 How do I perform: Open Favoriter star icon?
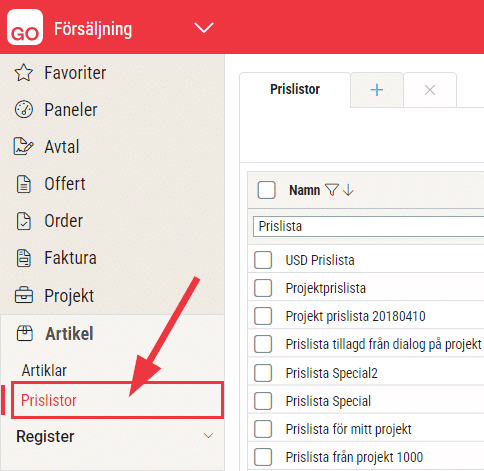click(x=24, y=73)
